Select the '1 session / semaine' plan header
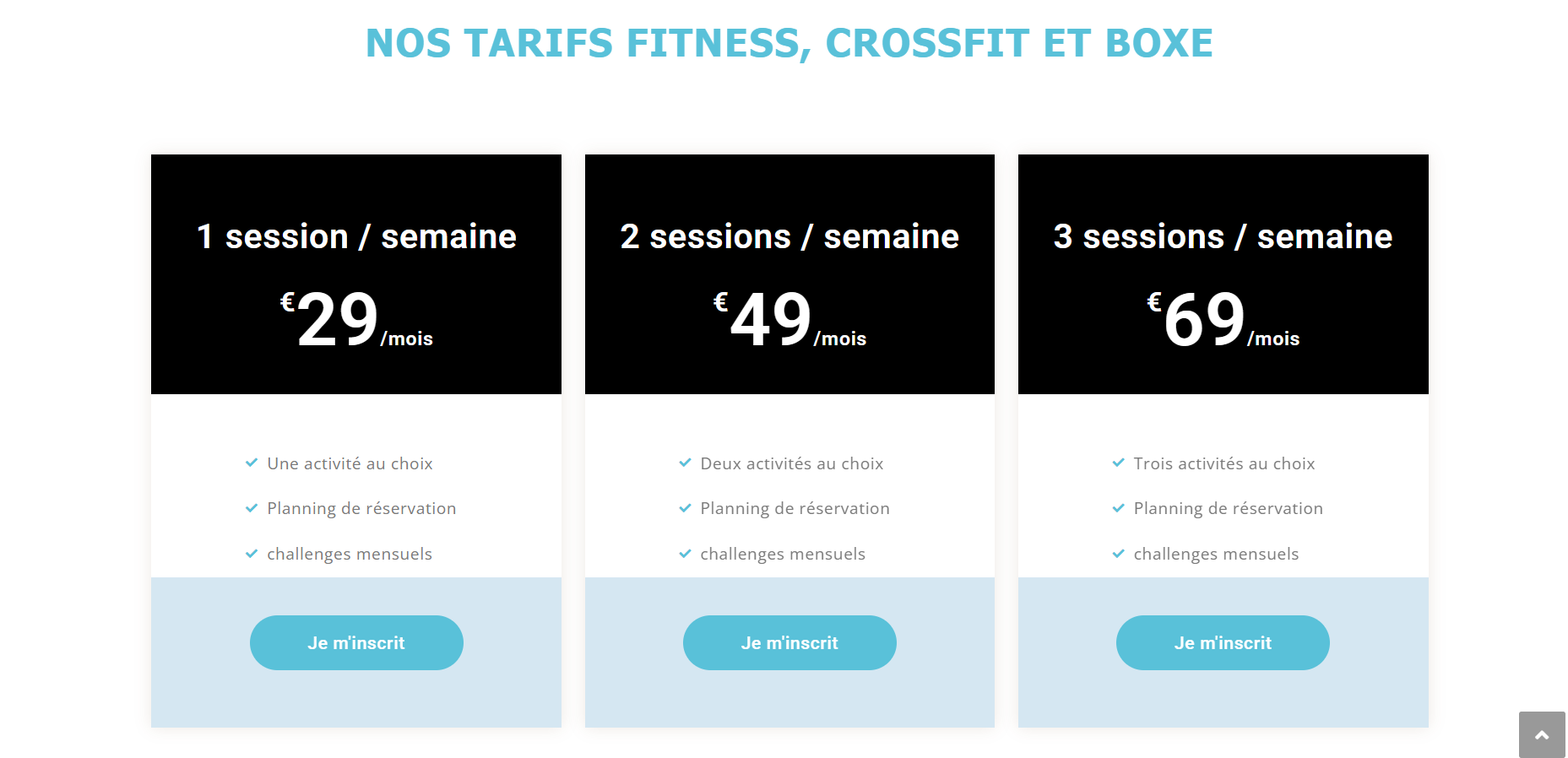 [x=356, y=236]
